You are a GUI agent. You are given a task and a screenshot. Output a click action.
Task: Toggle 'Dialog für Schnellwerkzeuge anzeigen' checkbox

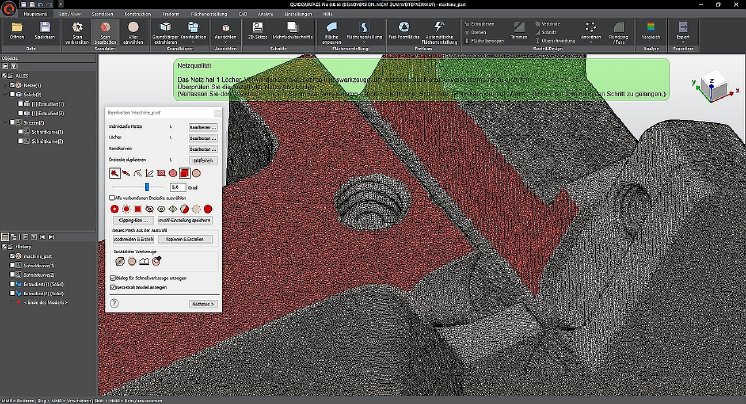pos(111,277)
